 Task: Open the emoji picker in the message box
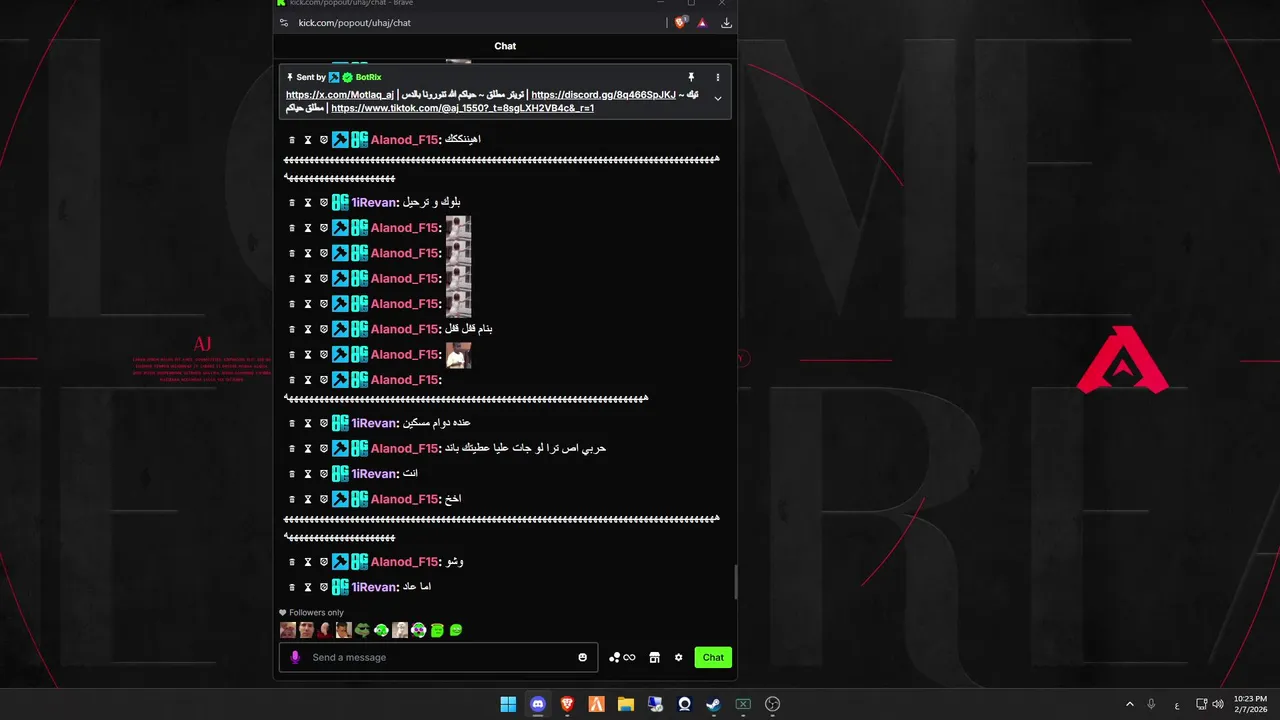pos(583,657)
